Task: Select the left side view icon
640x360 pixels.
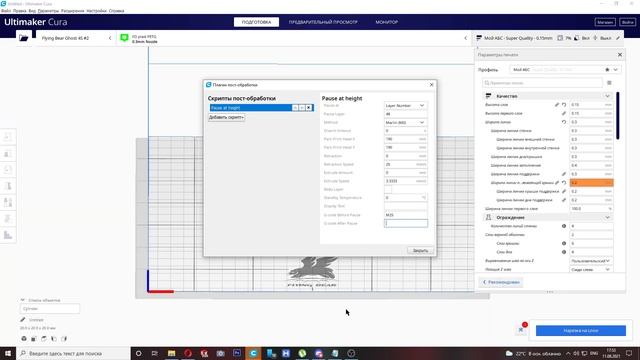Action: [x=54, y=339]
